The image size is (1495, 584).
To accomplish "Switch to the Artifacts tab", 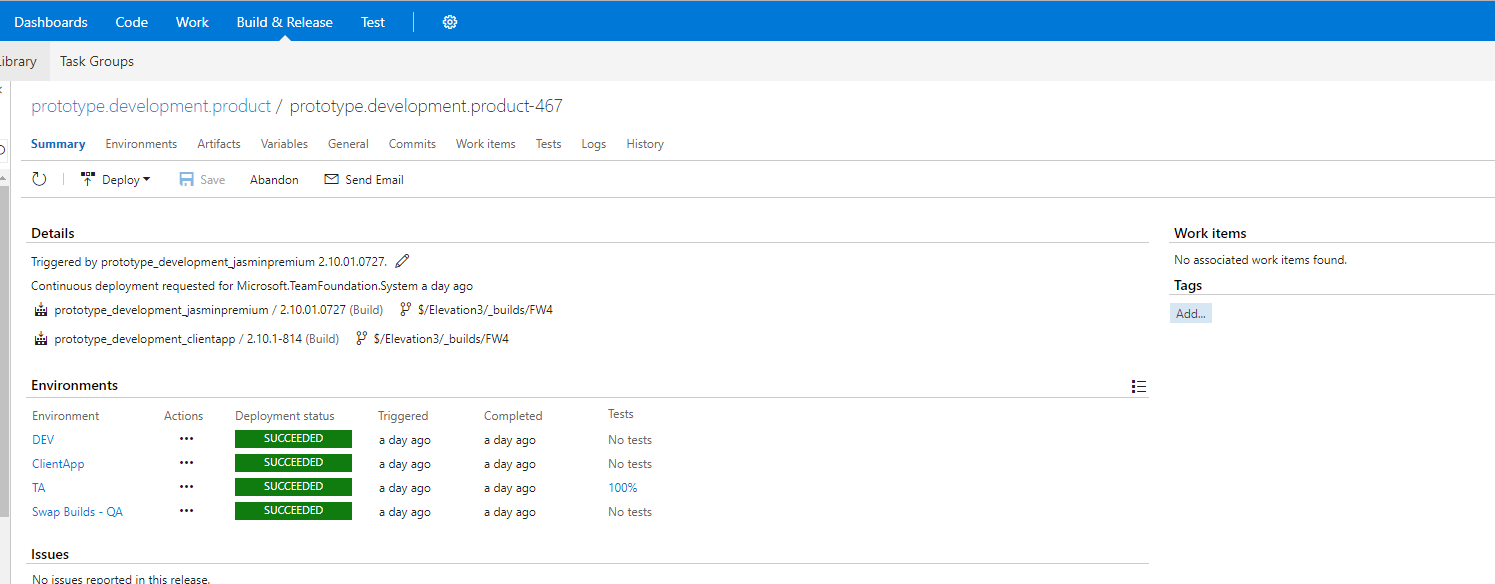I will coord(219,144).
